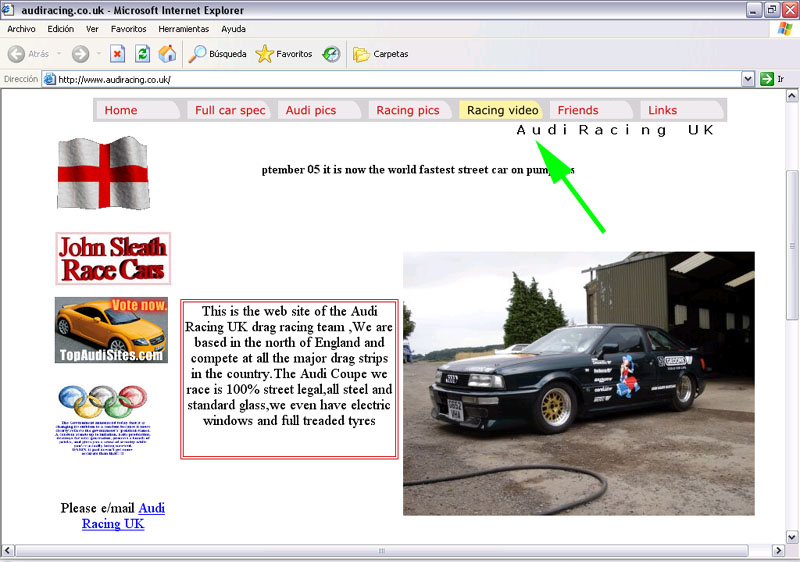The height and width of the screenshot is (562, 800).
Task: Open the Archivo menu
Action: [21, 29]
